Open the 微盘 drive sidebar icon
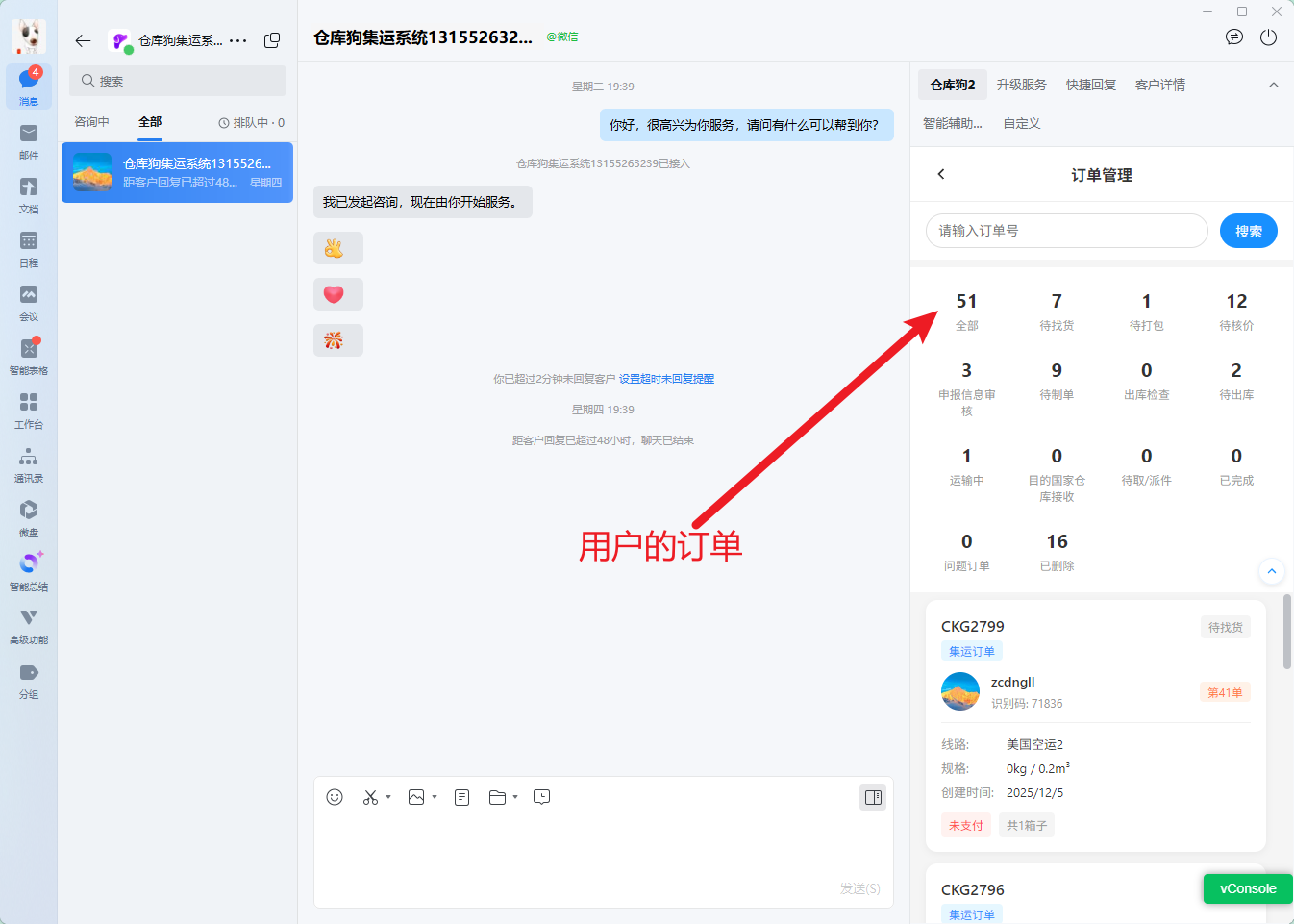 pyautogui.click(x=29, y=517)
